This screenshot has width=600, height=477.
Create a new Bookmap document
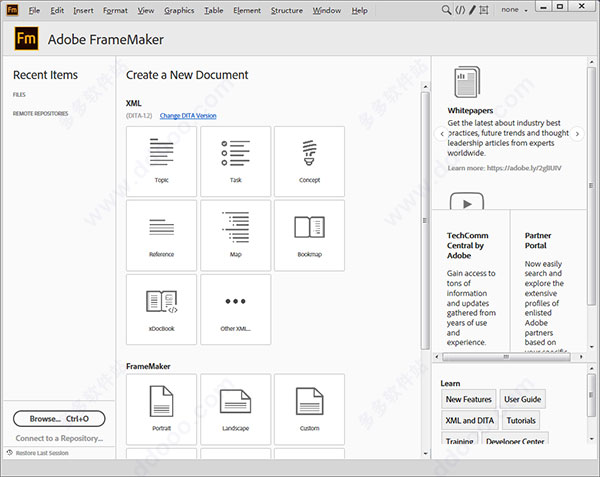point(309,235)
